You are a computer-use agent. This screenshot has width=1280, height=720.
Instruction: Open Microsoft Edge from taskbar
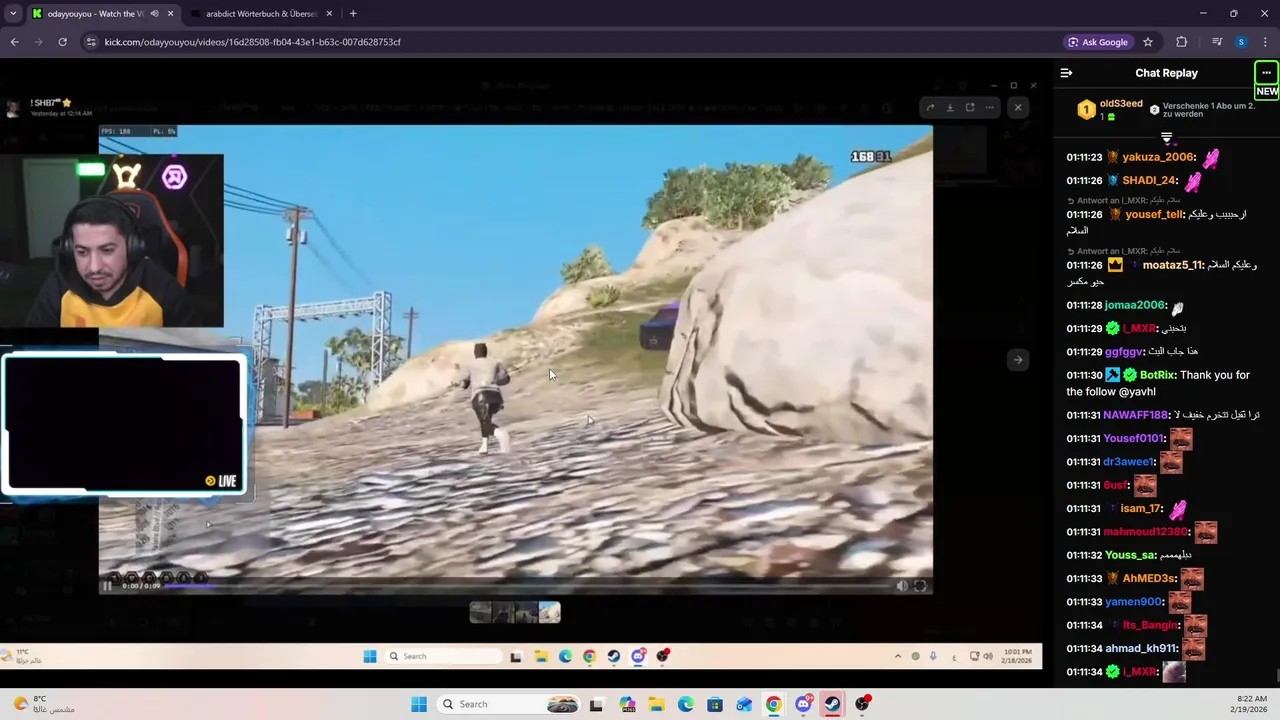[x=686, y=704]
